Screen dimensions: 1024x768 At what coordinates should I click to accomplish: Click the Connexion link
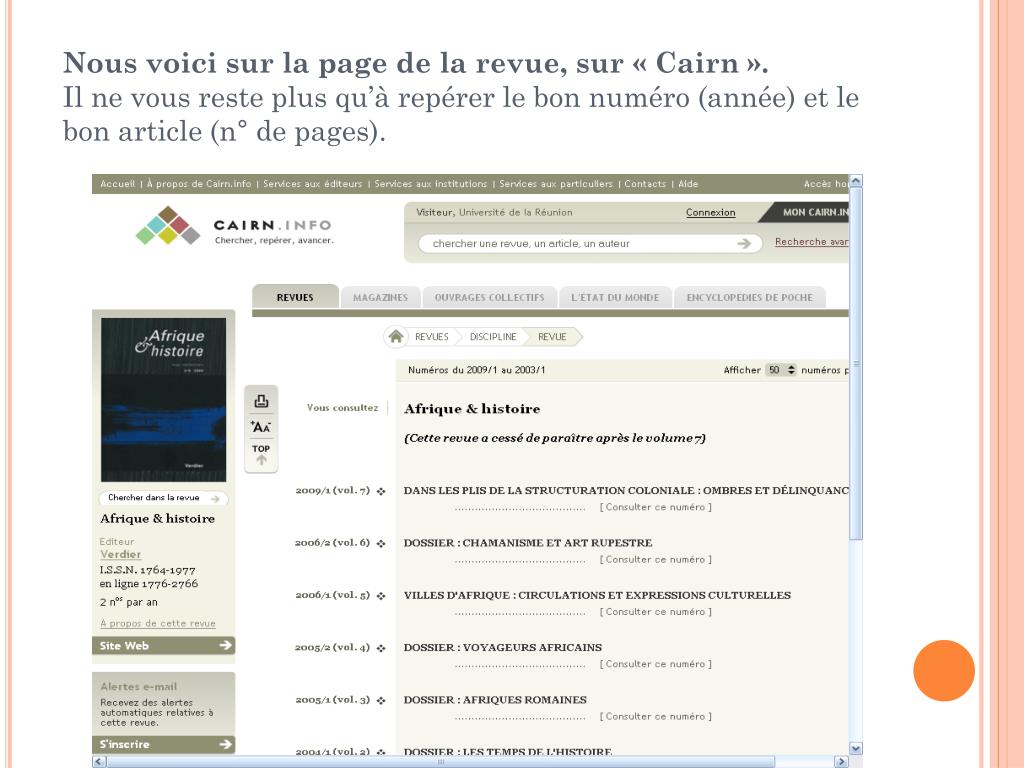pos(711,212)
